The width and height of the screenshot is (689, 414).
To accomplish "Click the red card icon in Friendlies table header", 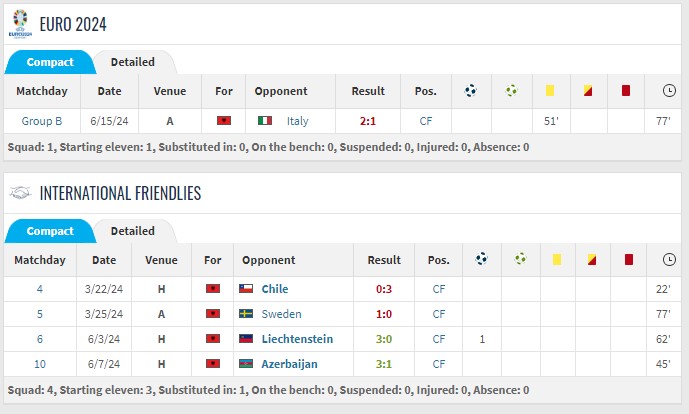I will tap(629, 259).
